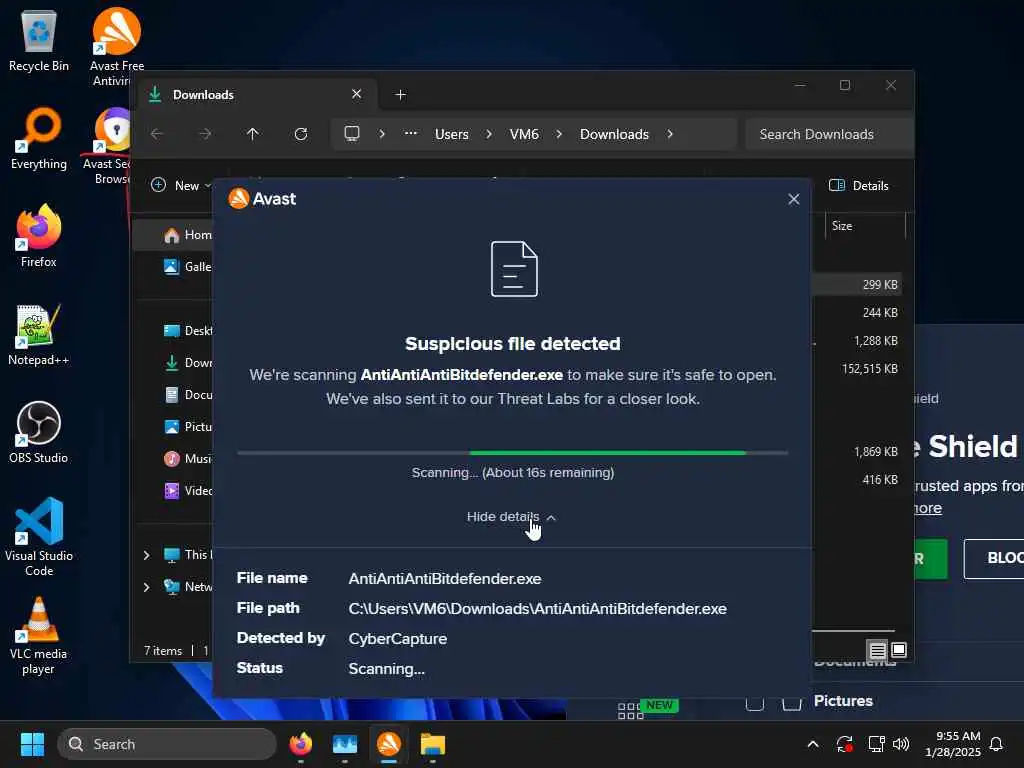Select Music in the Explorer sidebar
Image resolution: width=1024 pixels, height=768 pixels.
[188, 458]
